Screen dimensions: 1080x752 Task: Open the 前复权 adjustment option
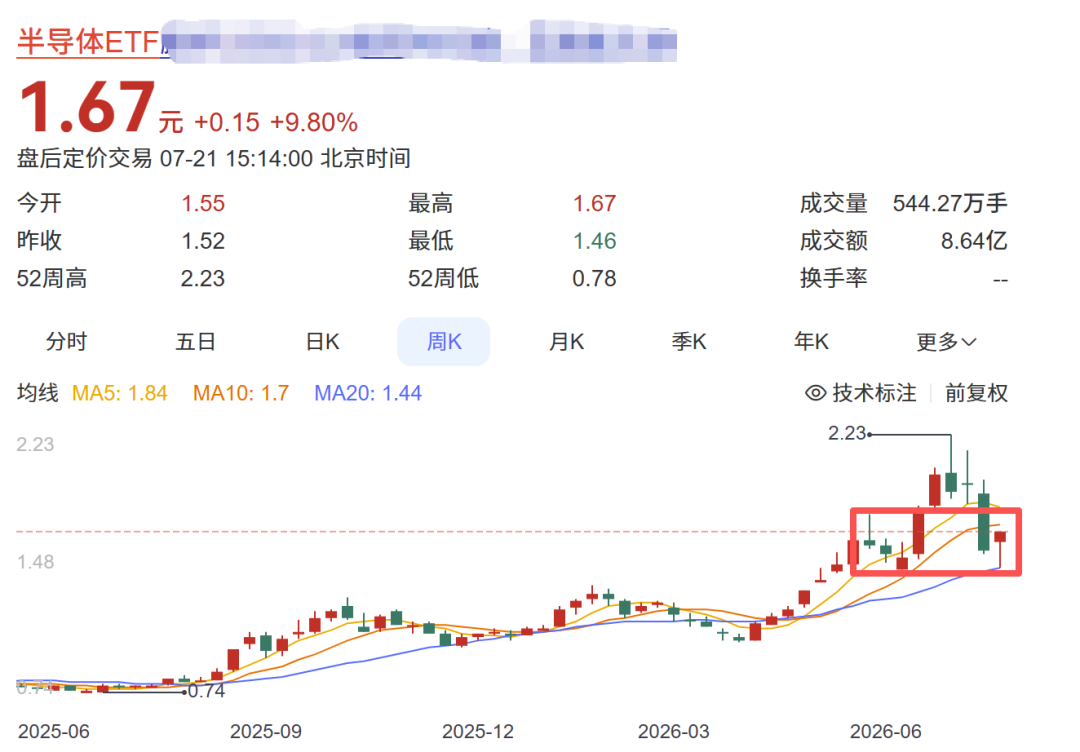(x=976, y=393)
